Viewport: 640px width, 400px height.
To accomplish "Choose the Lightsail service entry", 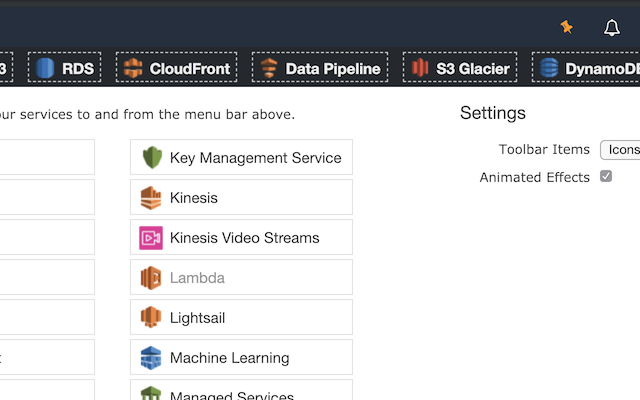I will (241, 317).
